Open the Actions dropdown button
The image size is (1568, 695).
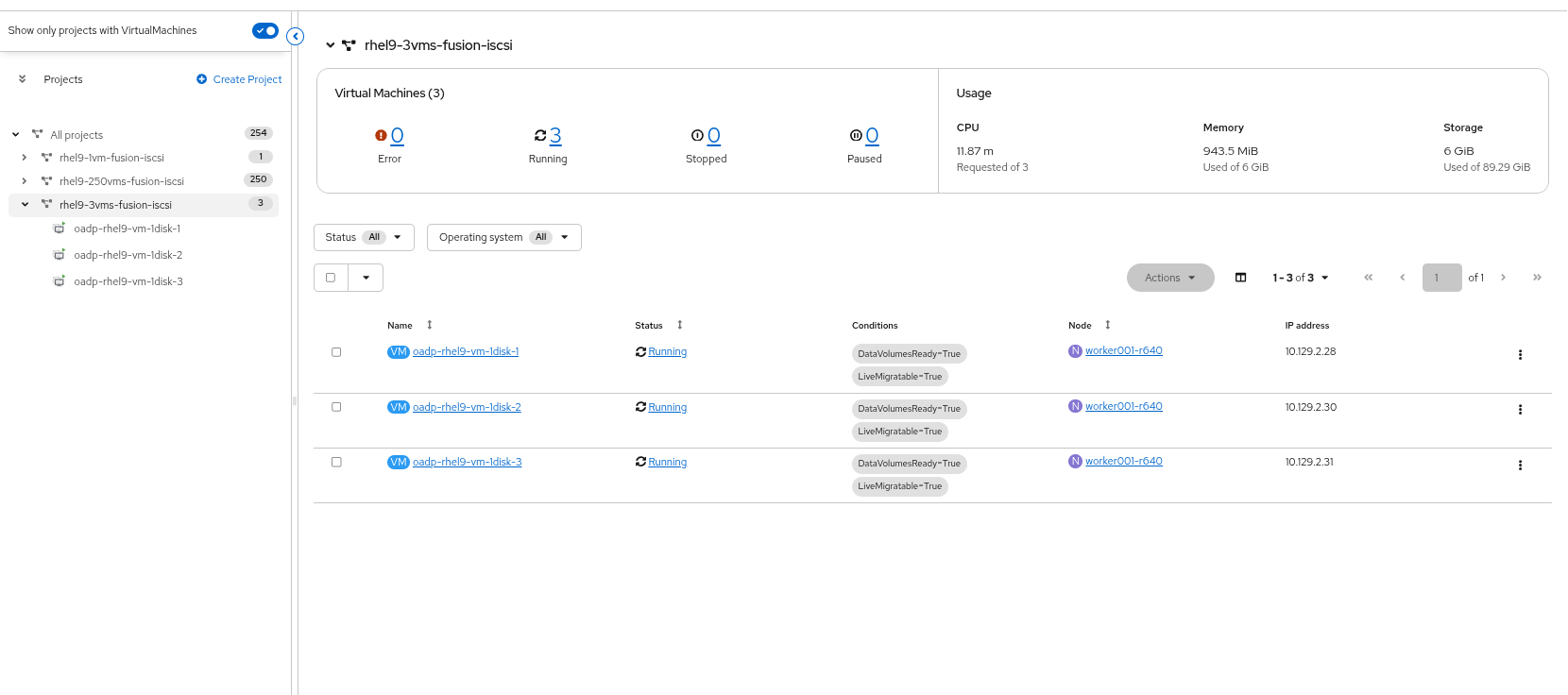pos(1169,278)
